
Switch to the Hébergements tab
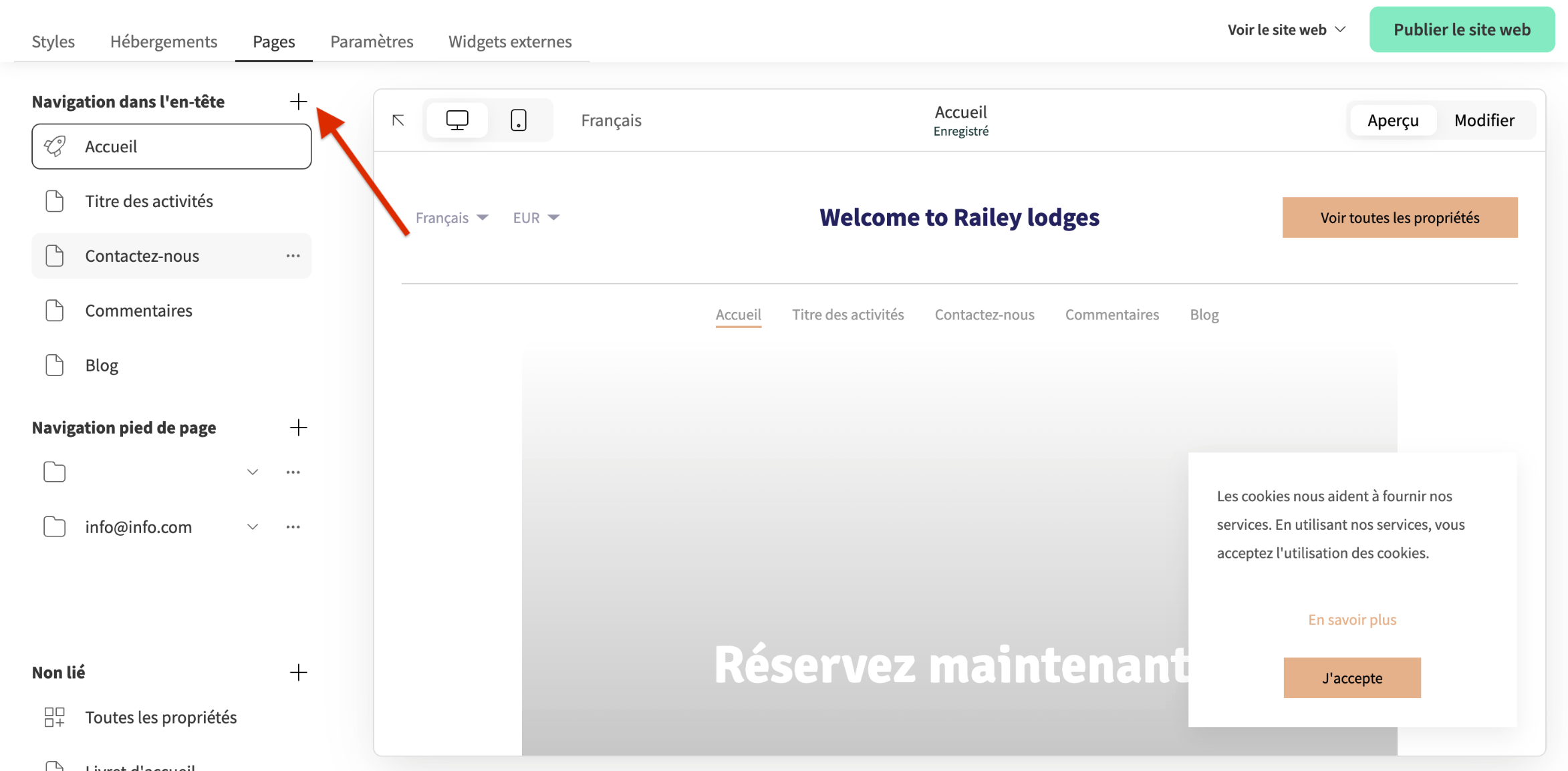(163, 41)
